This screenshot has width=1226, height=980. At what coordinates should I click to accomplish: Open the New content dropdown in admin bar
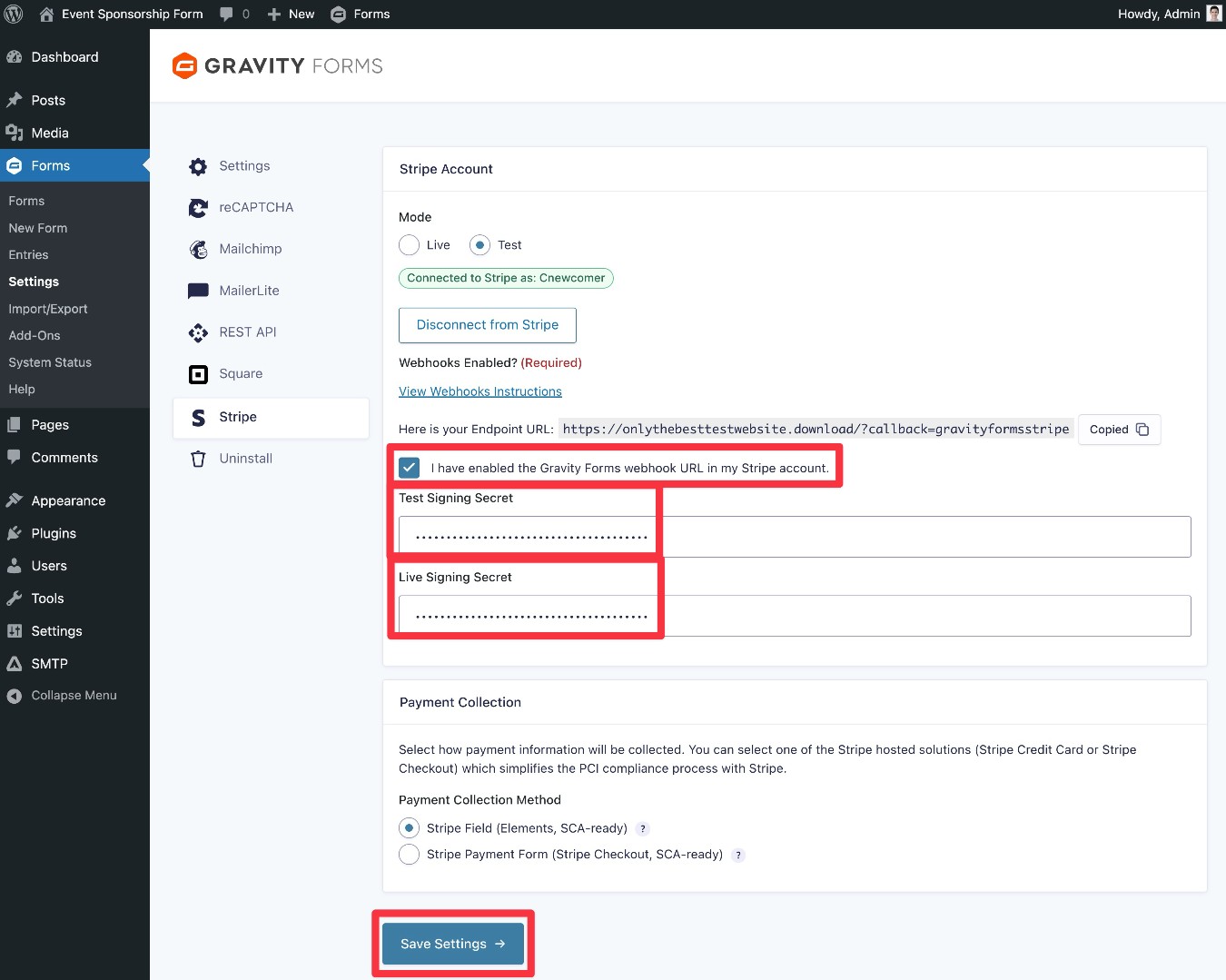point(292,15)
